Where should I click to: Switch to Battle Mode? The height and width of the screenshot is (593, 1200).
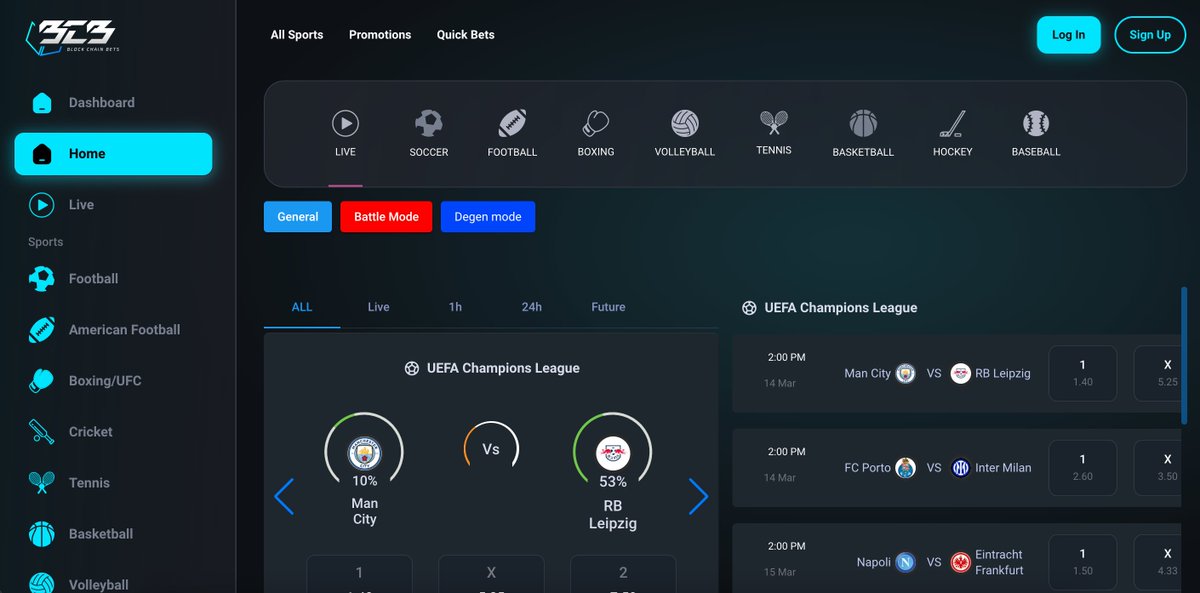click(386, 217)
